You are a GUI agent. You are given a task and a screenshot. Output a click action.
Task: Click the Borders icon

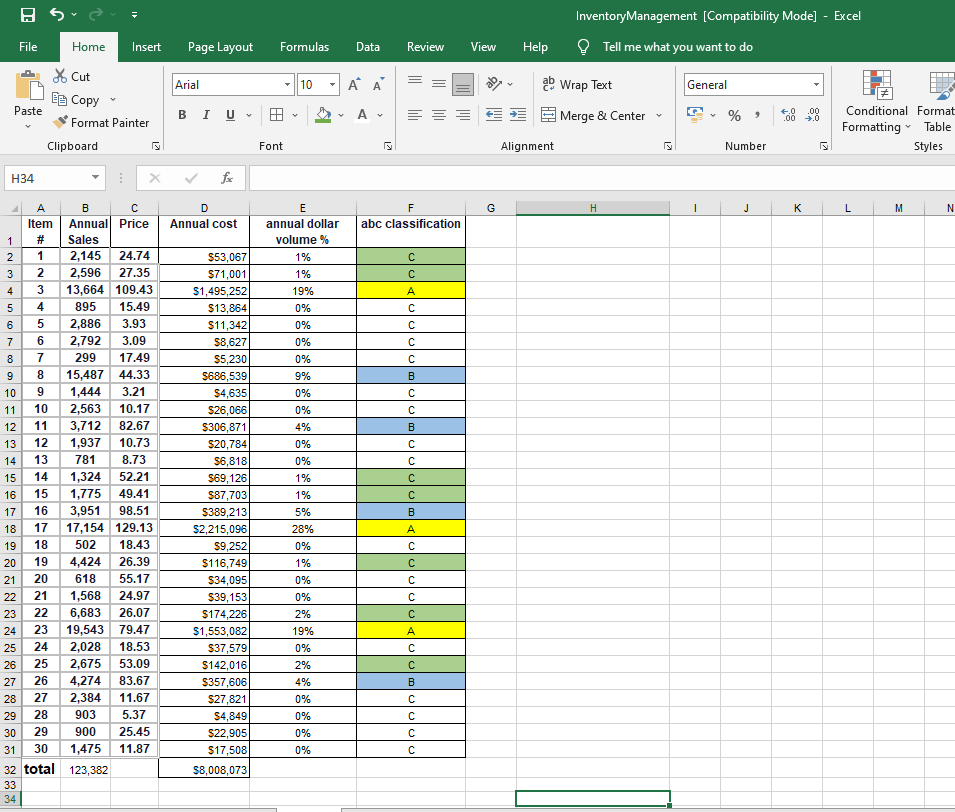(277, 115)
